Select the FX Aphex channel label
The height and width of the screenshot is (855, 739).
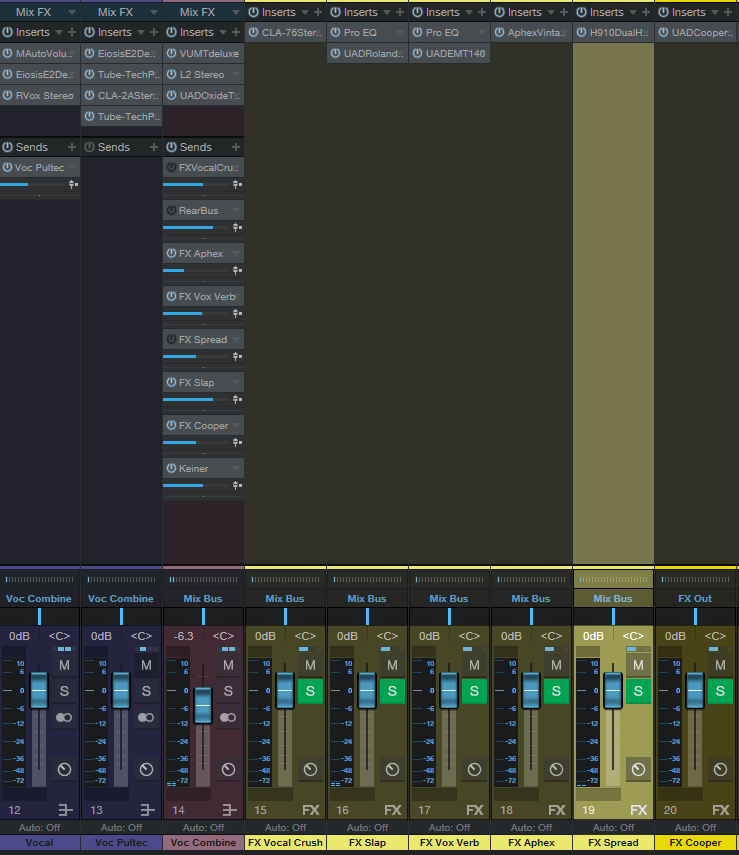coord(532,842)
